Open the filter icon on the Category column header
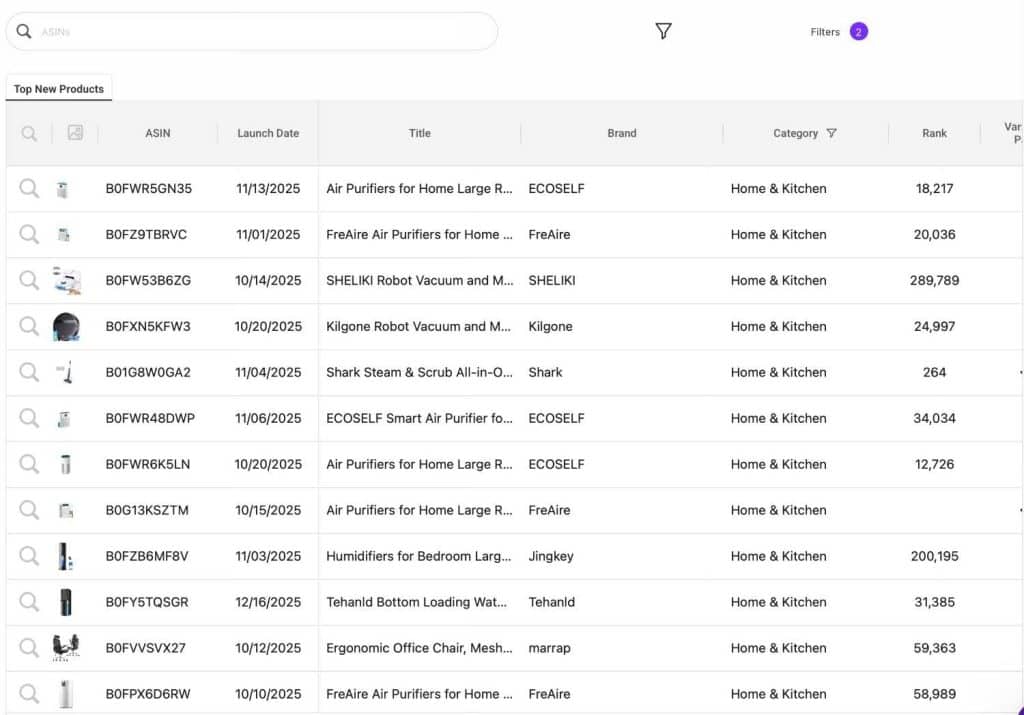The width and height of the screenshot is (1024, 715). 831,133
